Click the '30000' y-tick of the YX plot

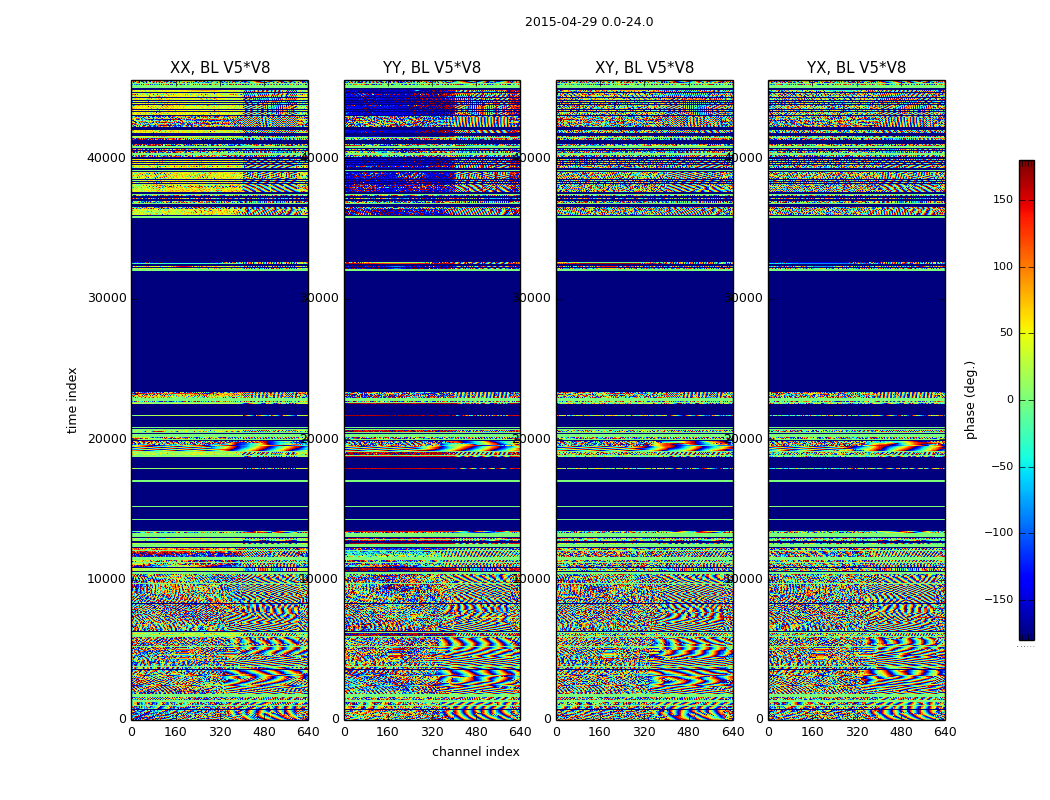point(744,298)
